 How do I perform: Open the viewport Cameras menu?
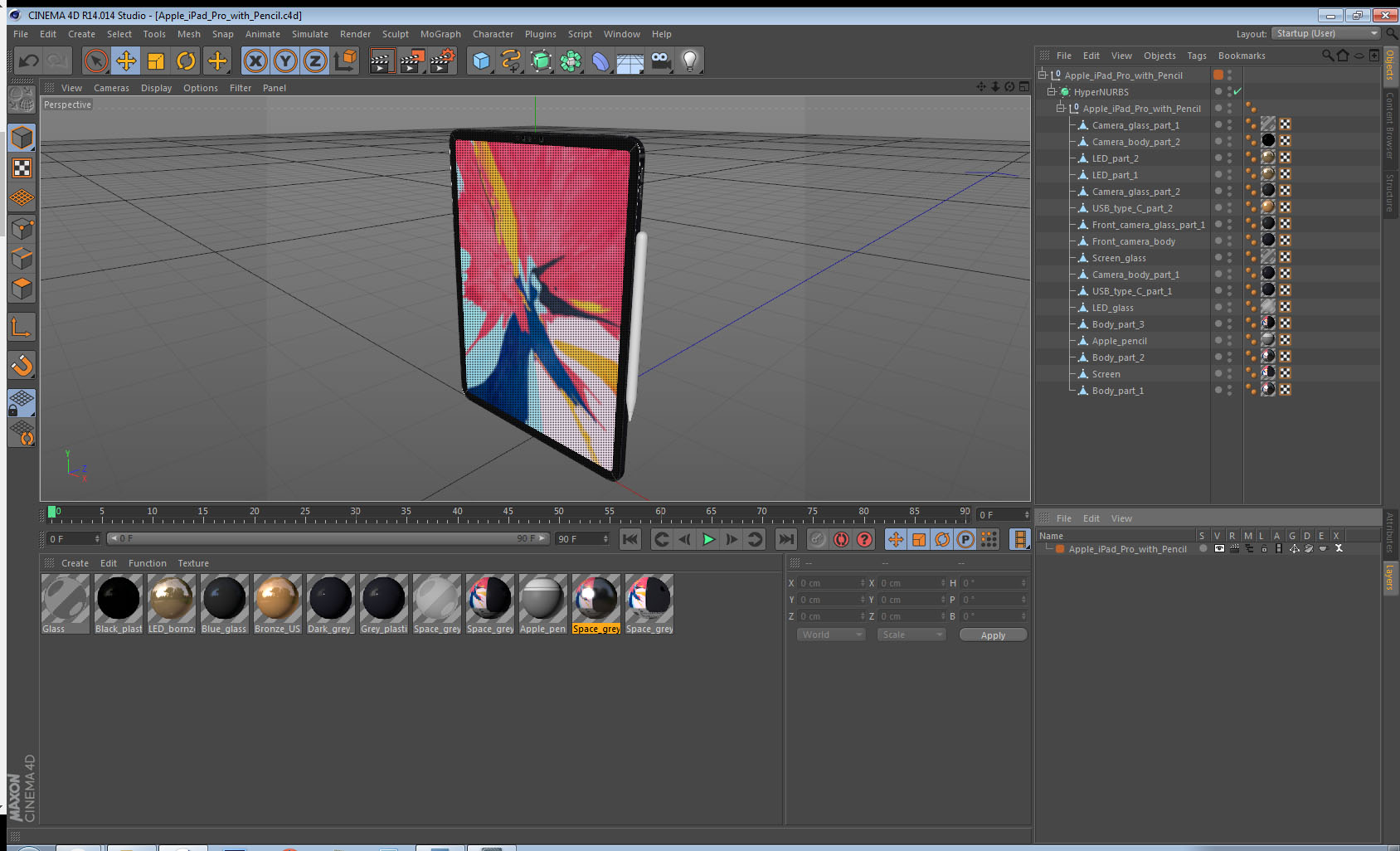click(111, 88)
